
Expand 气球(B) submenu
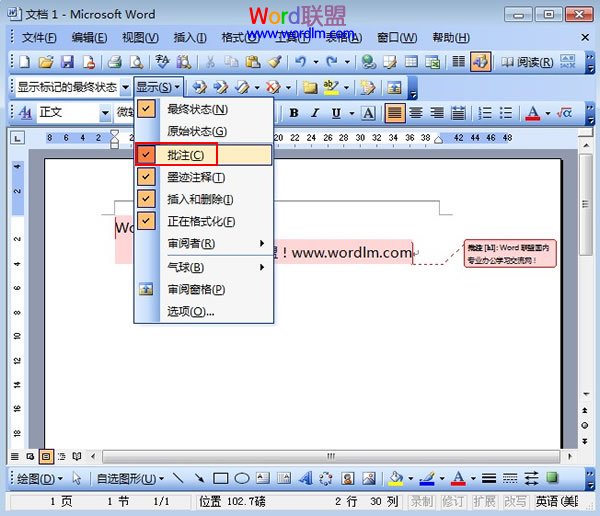tap(204, 267)
